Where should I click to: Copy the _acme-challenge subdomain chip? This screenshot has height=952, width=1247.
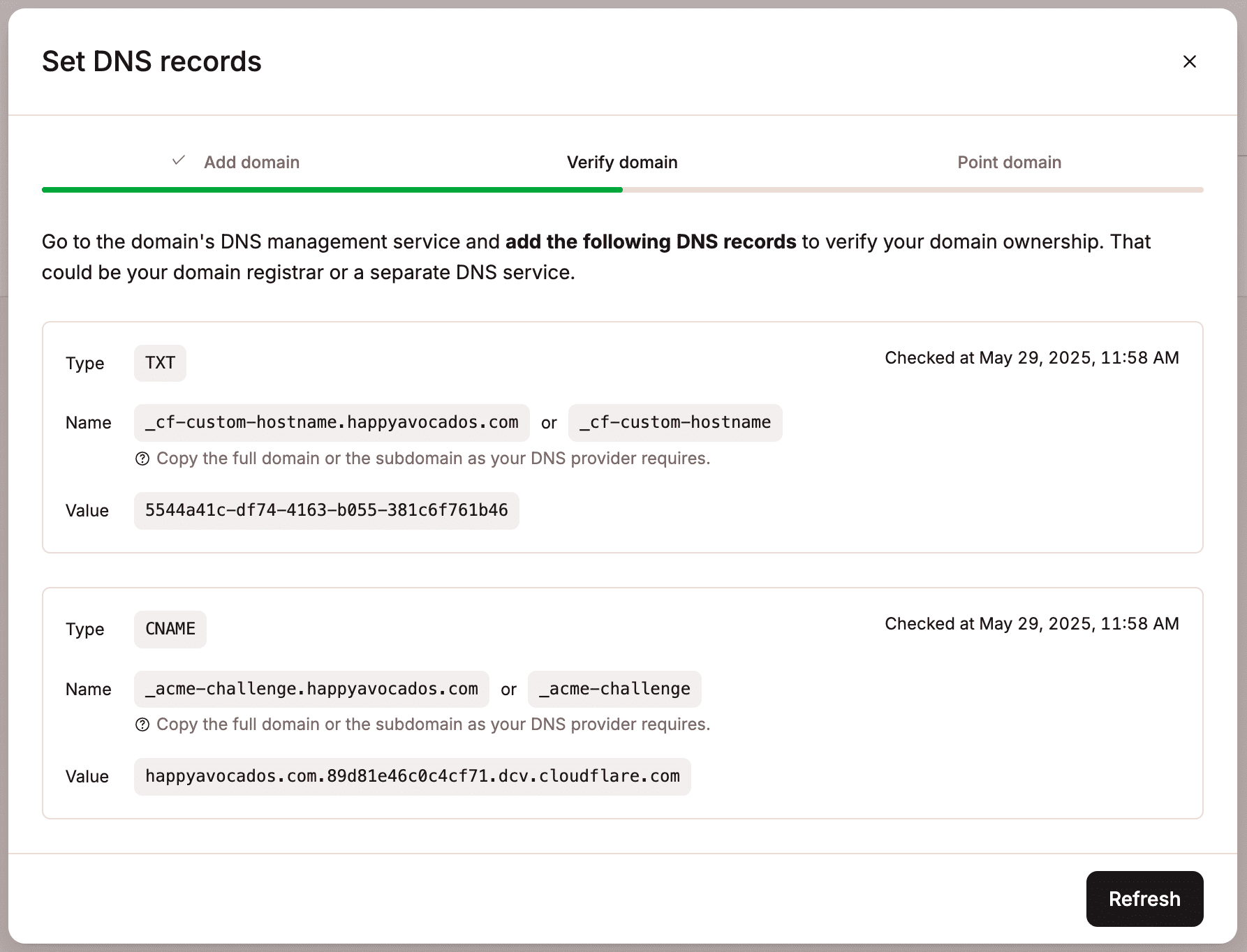614,689
